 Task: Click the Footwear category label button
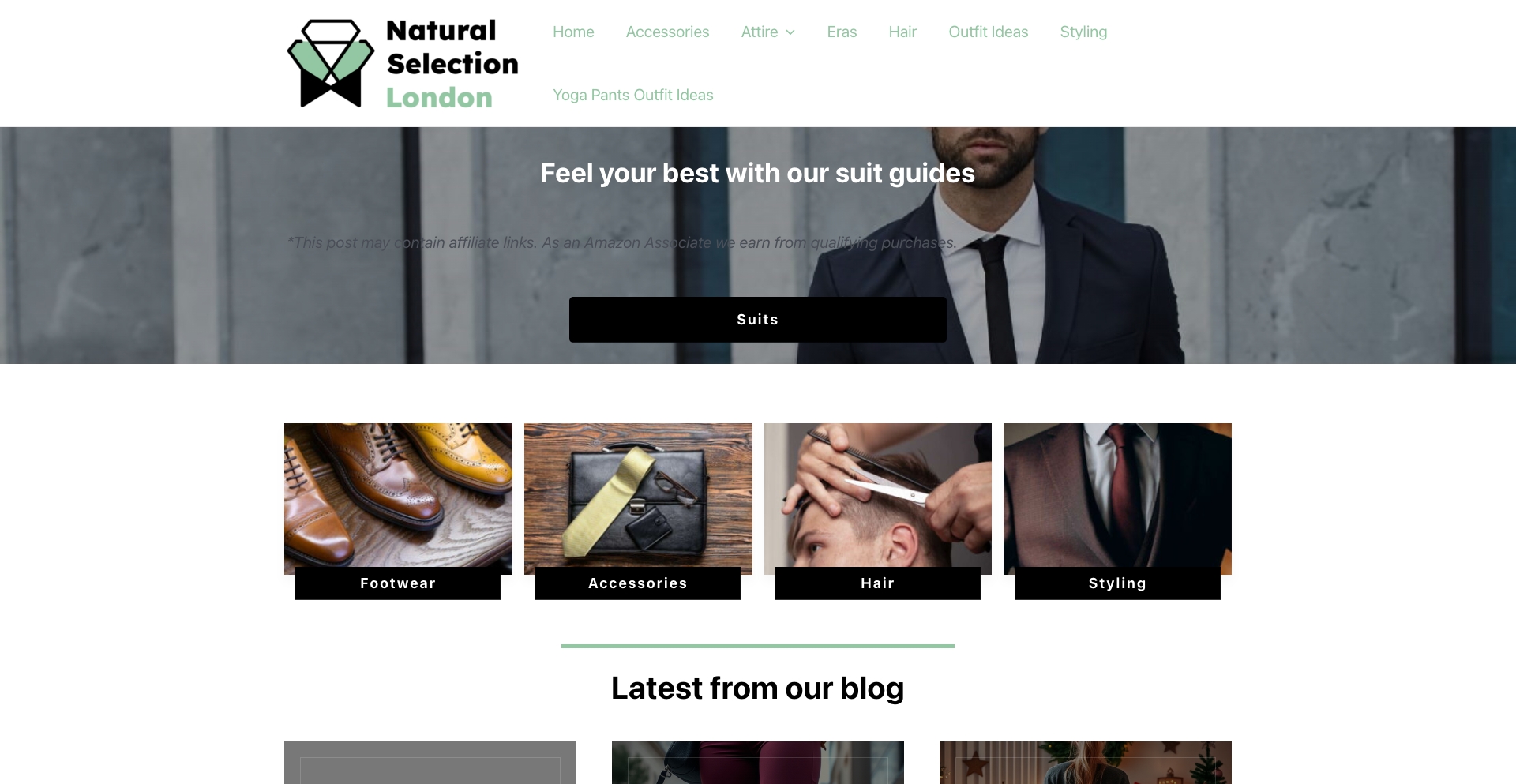398,583
